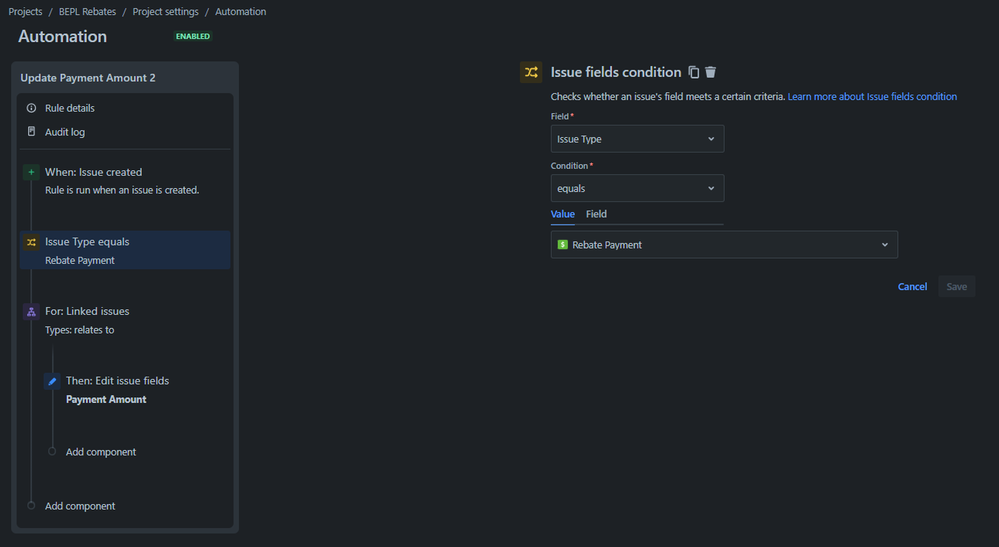Open Learn more about Issue fields condition

click(x=872, y=97)
